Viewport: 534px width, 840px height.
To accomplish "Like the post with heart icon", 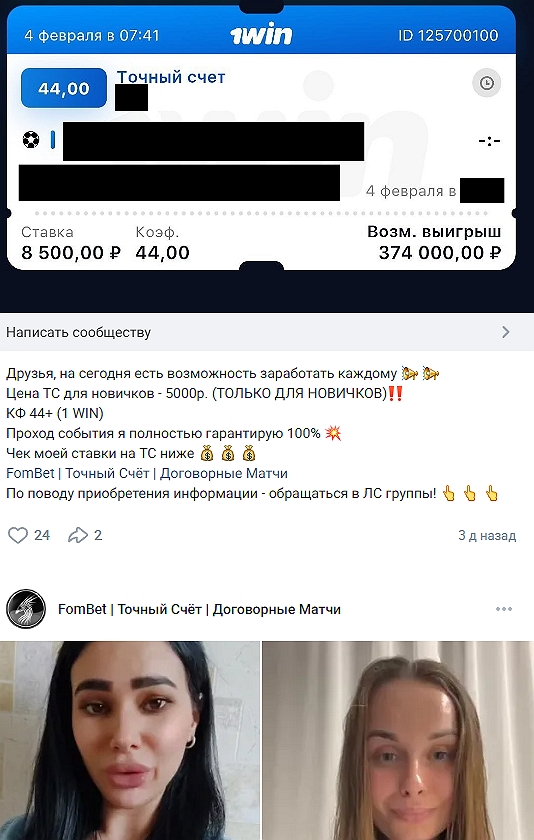I will (18, 535).
